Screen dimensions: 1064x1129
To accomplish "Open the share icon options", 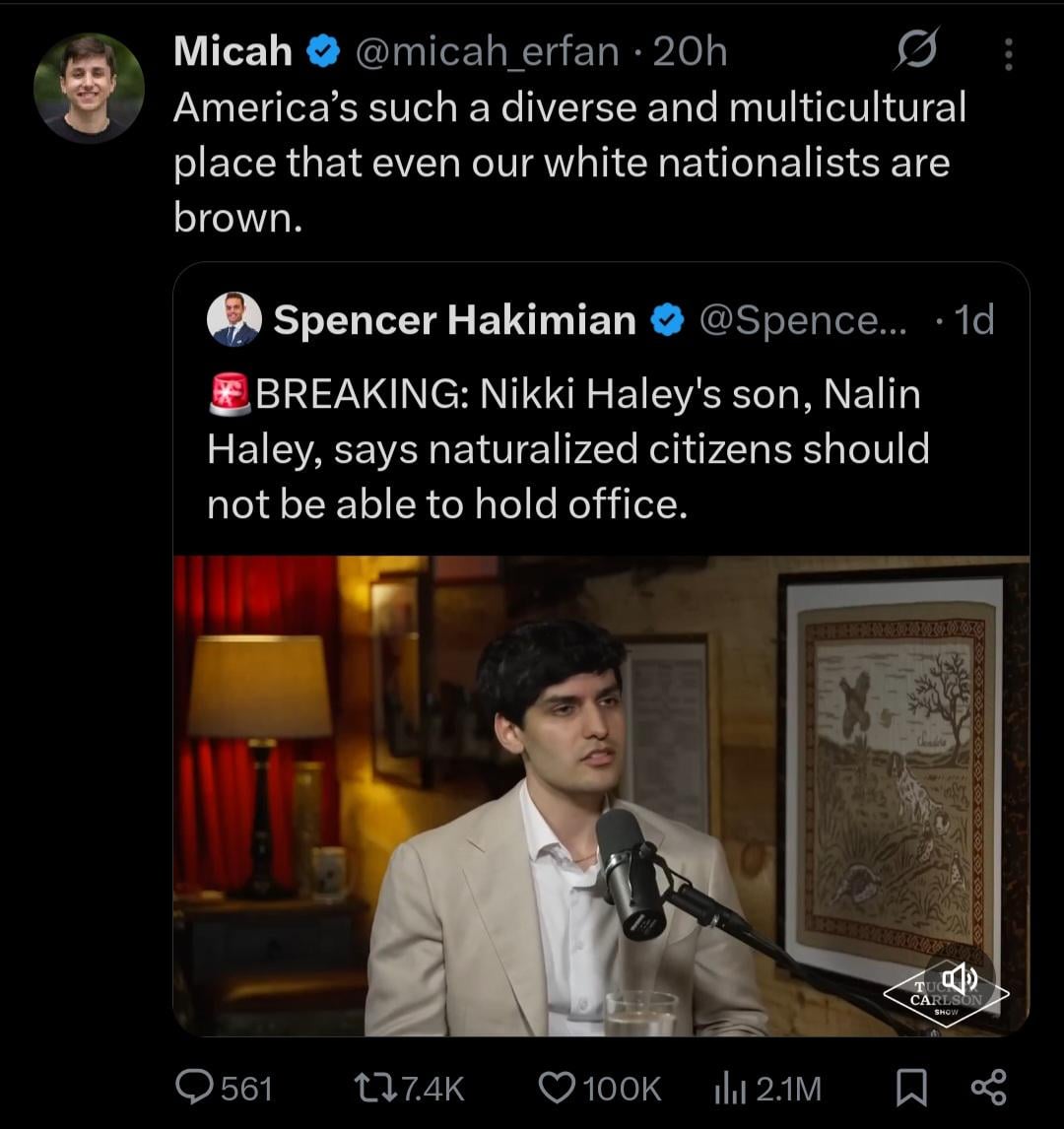I will (x=988, y=1087).
